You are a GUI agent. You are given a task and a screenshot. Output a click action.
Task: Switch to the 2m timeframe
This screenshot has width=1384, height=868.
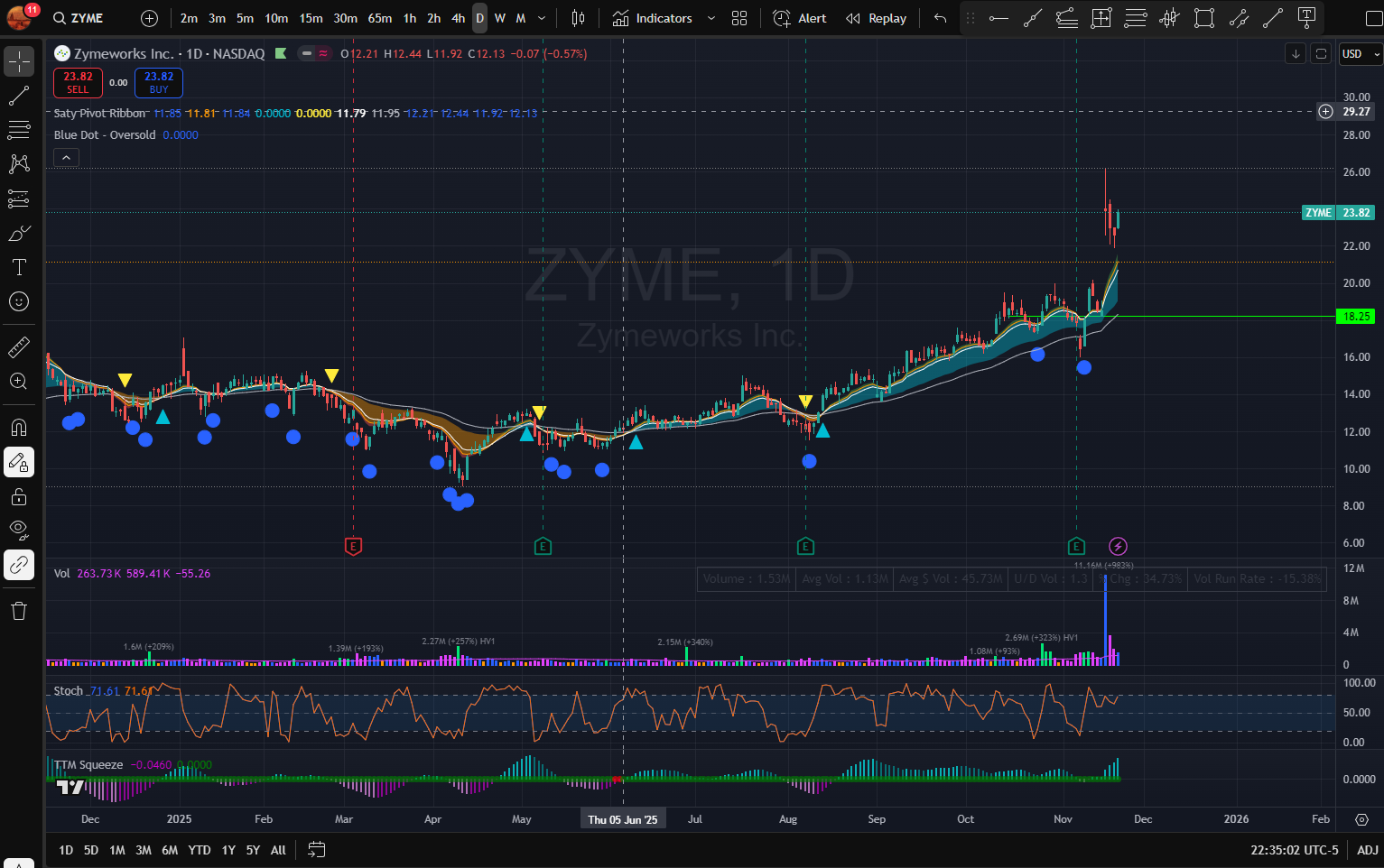pos(189,18)
